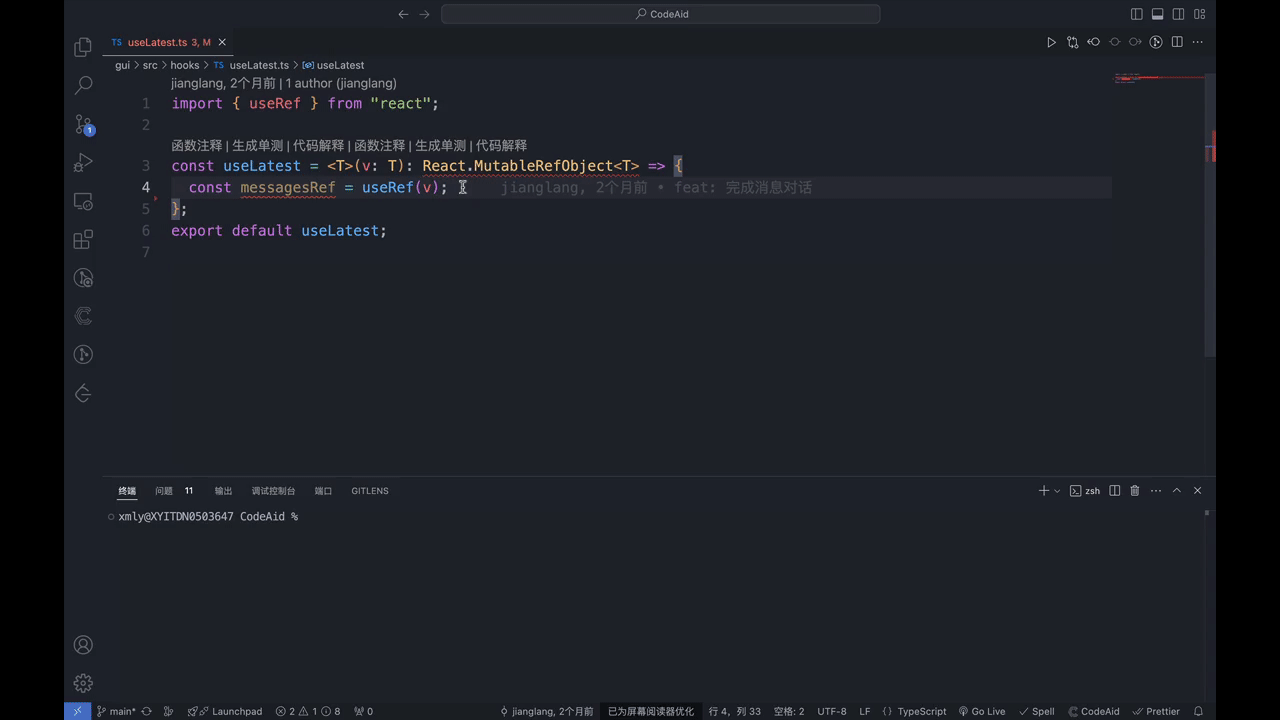Image resolution: width=1280 pixels, height=720 pixels.
Task: Open notifications bell in status bar
Action: [1198, 711]
